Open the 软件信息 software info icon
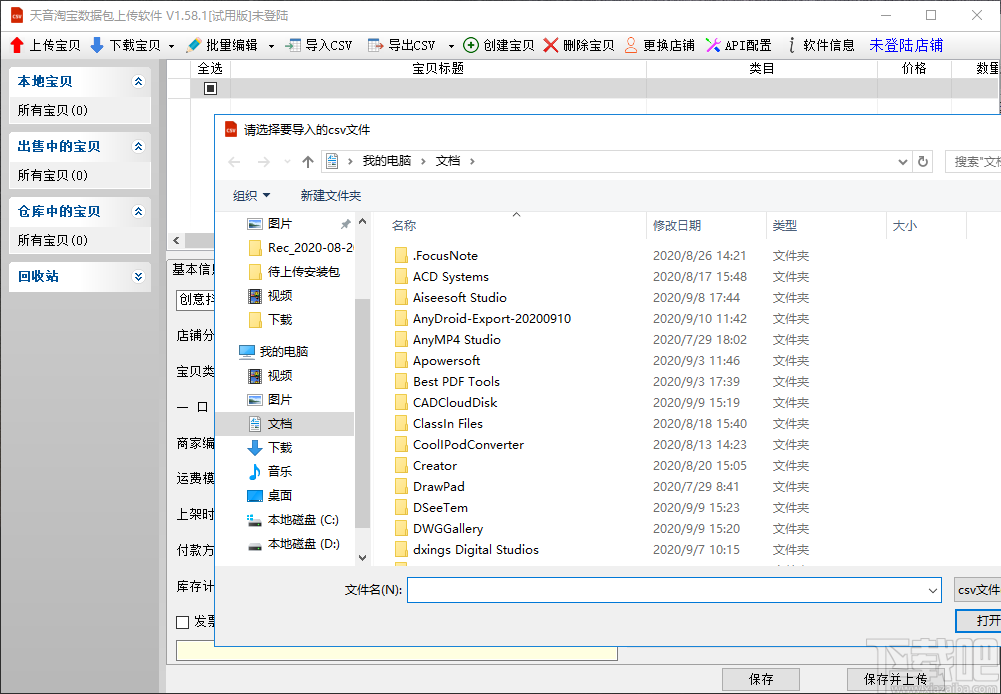 coord(792,45)
